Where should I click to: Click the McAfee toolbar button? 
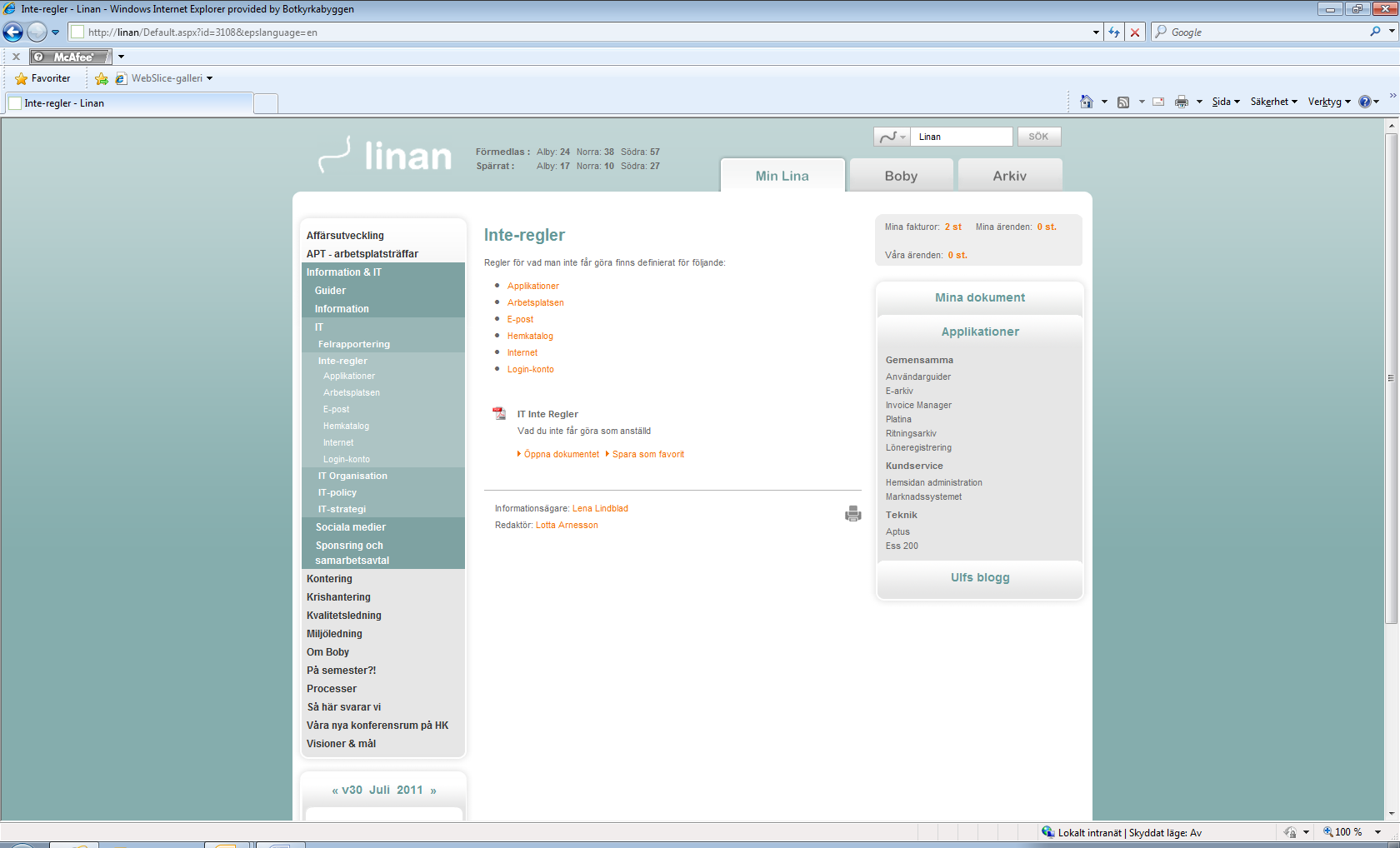tap(71, 57)
